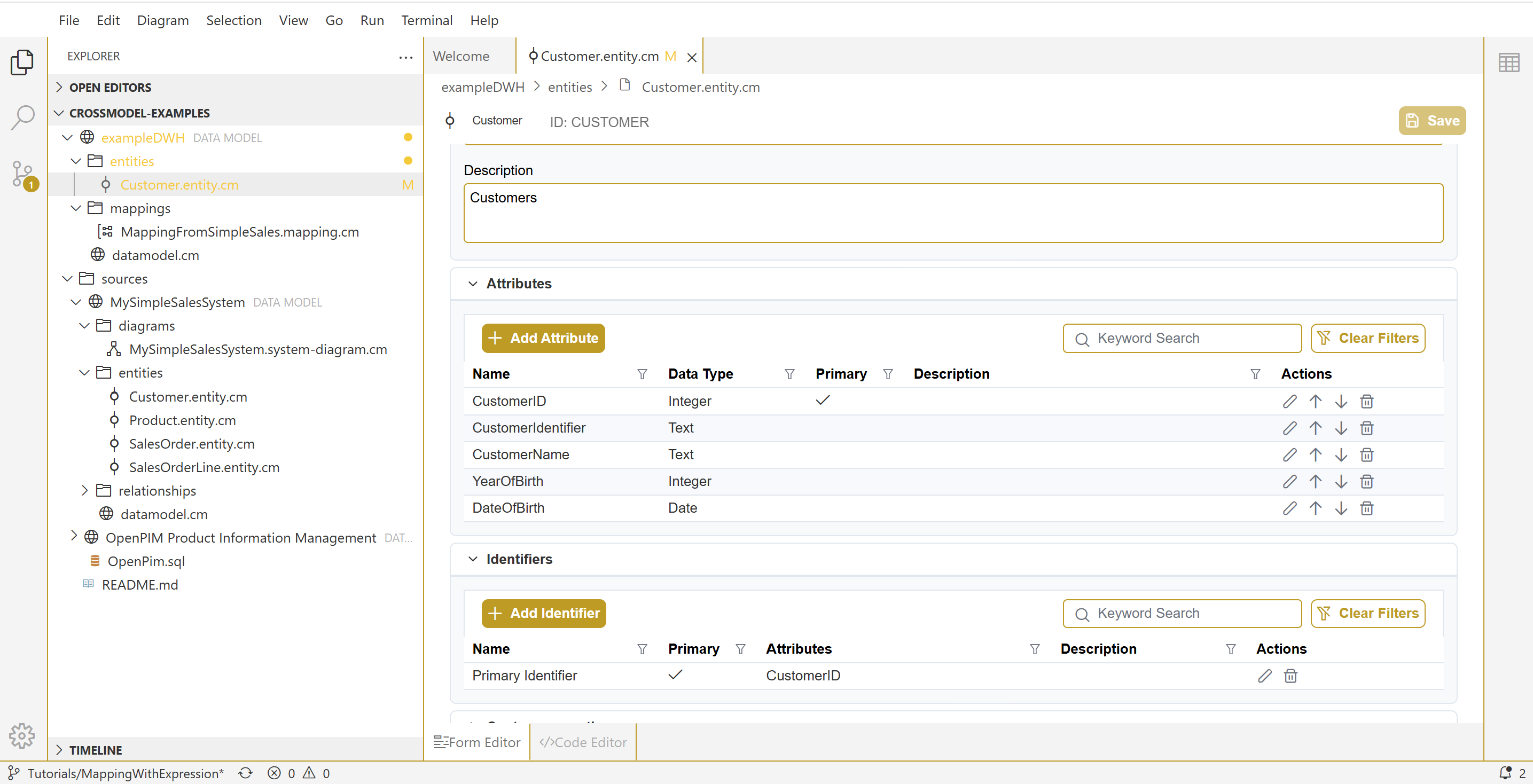
Task: Move CustomerIdentifier attribute down with arrow
Action: point(1341,428)
